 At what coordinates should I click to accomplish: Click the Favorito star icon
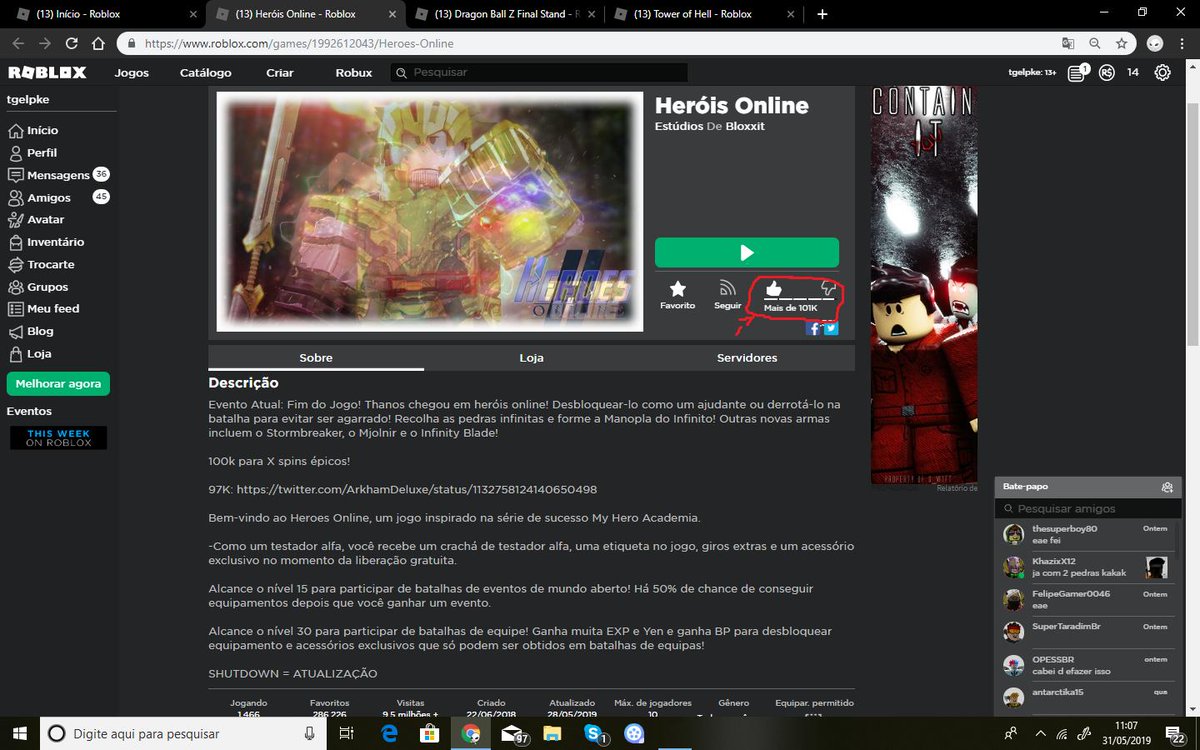[x=677, y=289]
